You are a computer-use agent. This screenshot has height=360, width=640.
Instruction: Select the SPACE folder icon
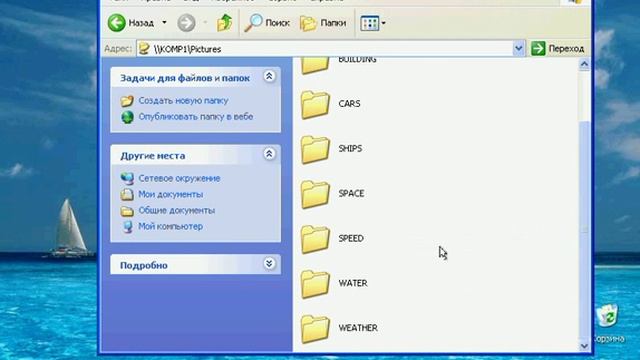[315, 194]
